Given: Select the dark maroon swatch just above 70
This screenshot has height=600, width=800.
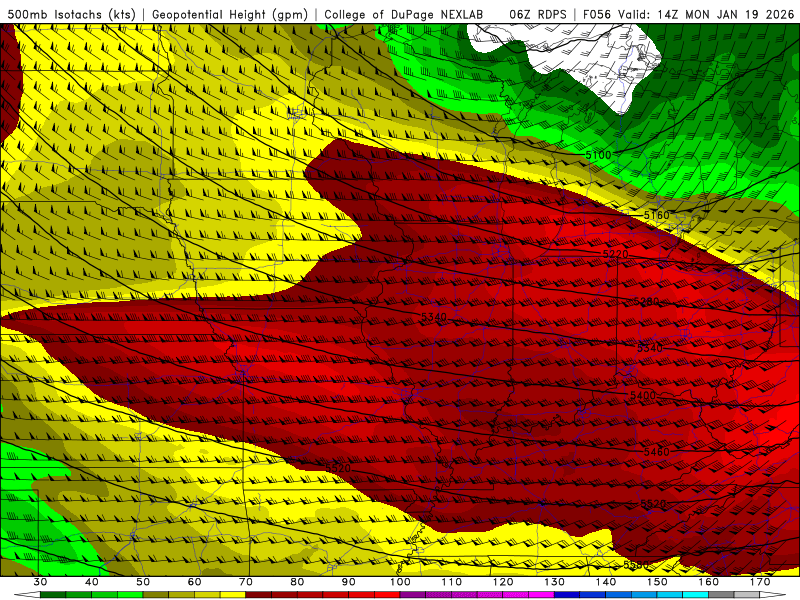Looking at the screenshot, I should point(259,595).
